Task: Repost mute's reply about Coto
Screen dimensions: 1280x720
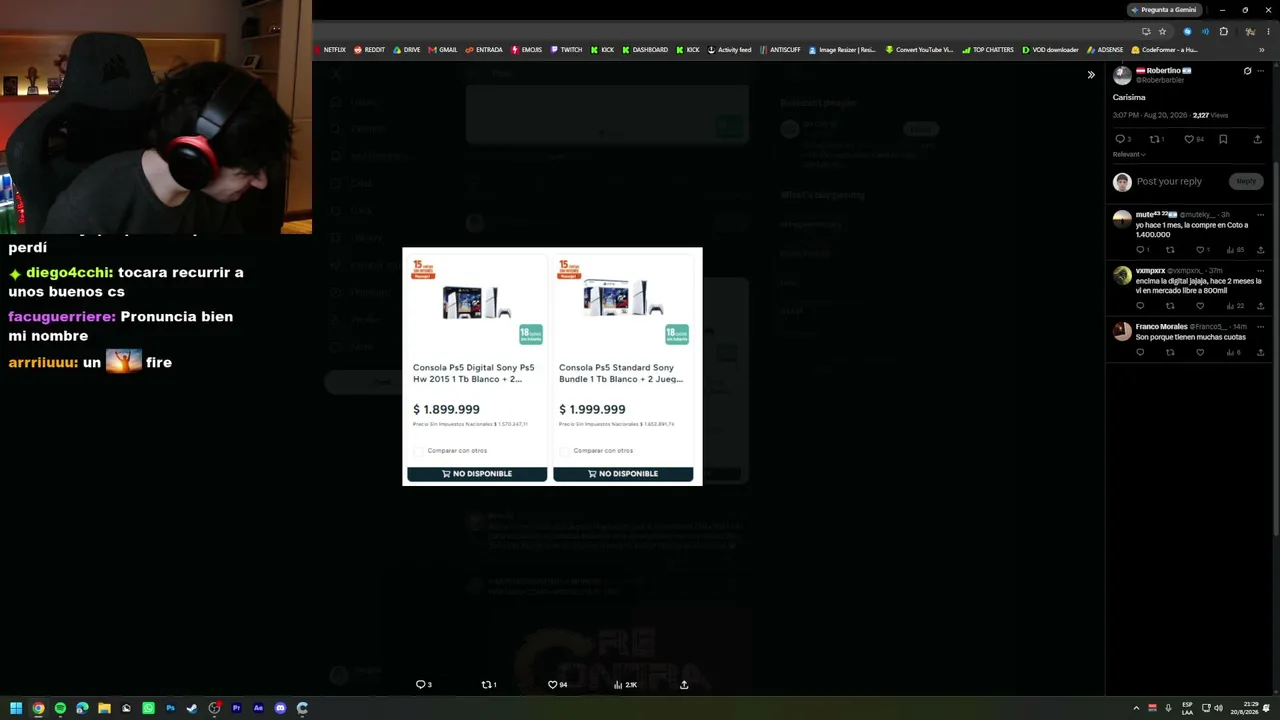Action: (1170, 250)
